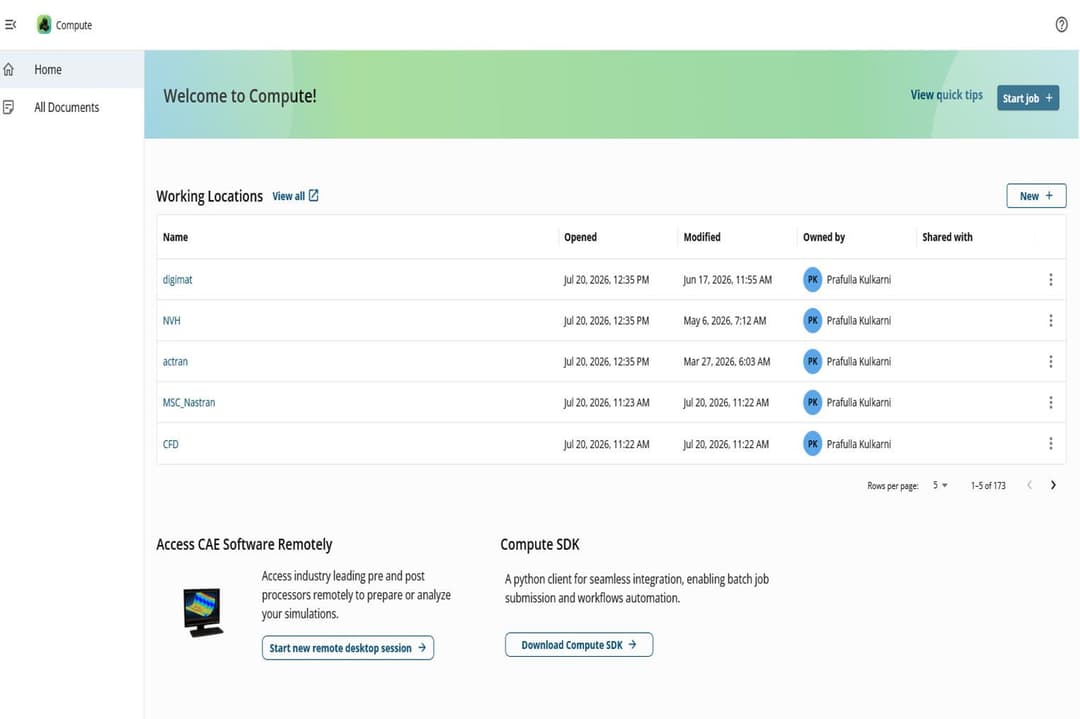Click the Name column header
The image size is (1080, 719).
pos(175,237)
